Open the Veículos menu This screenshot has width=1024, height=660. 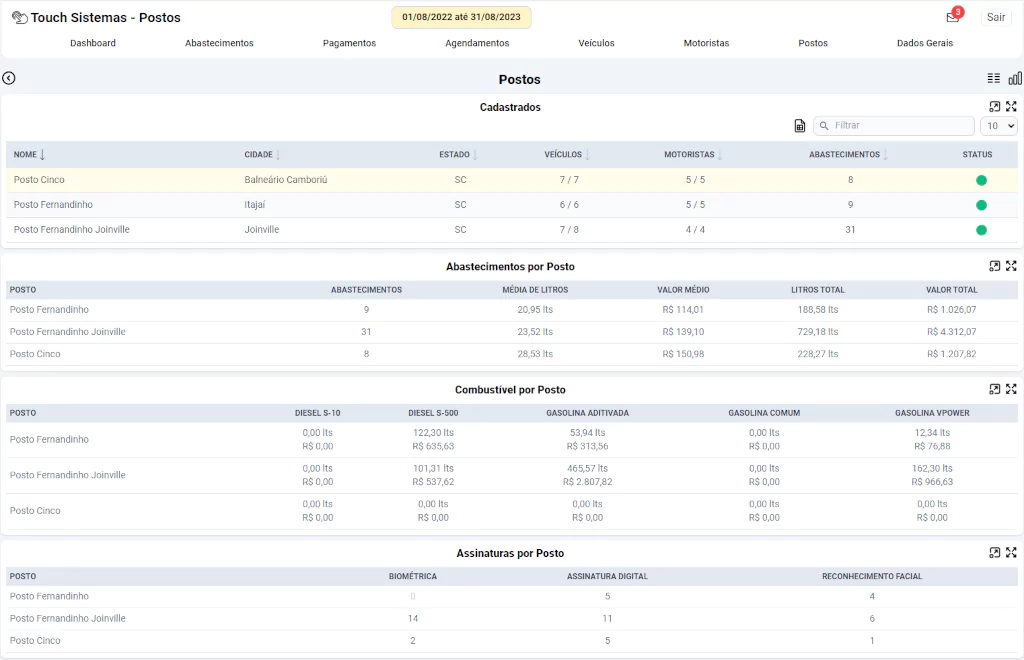pos(596,43)
